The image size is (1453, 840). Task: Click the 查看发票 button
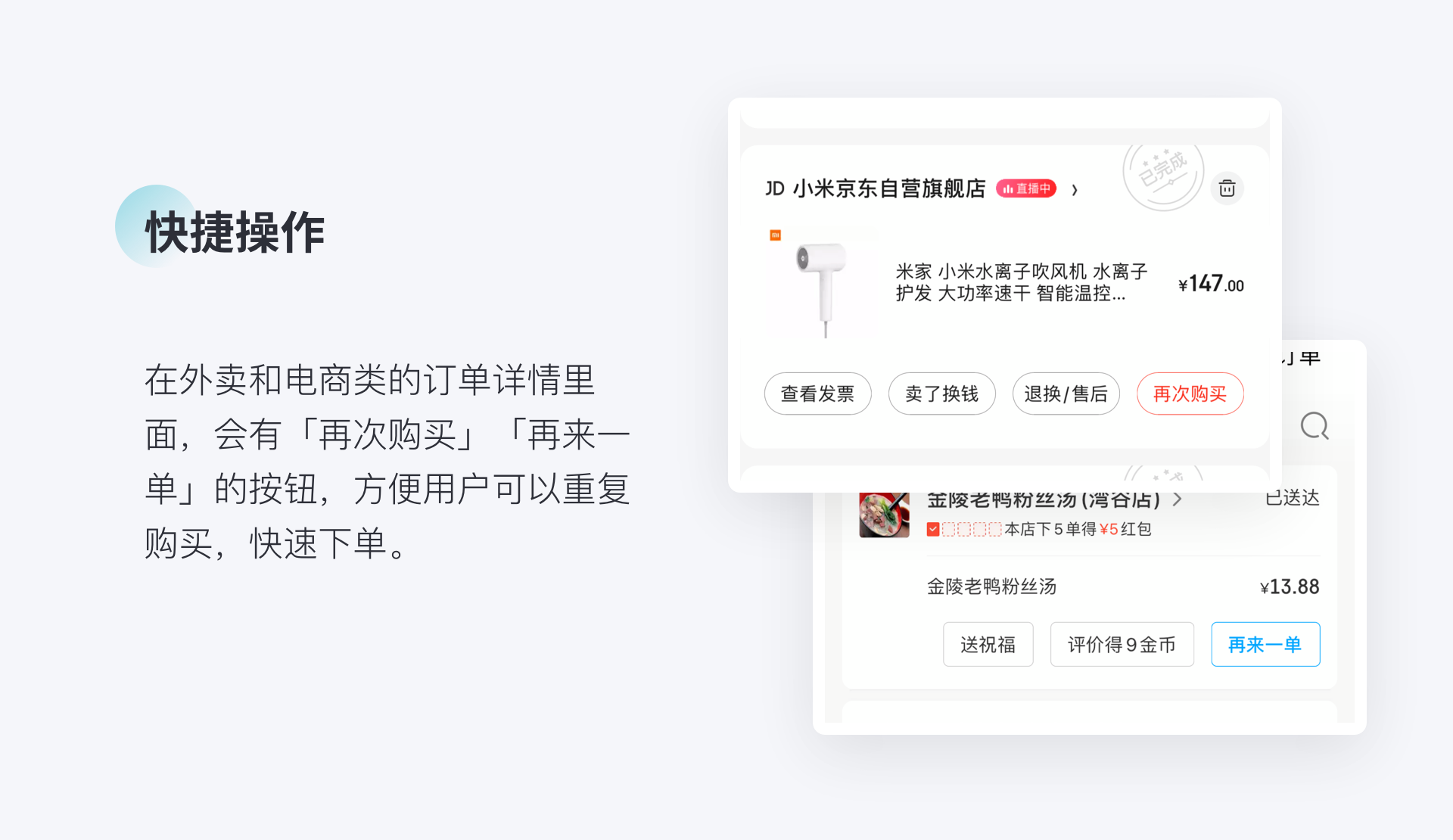tap(817, 394)
